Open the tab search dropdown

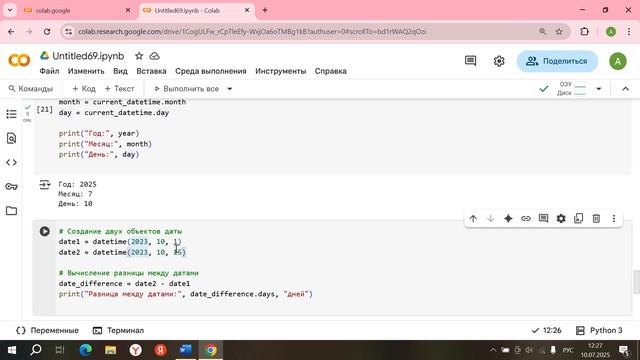click(x=10, y=10)
